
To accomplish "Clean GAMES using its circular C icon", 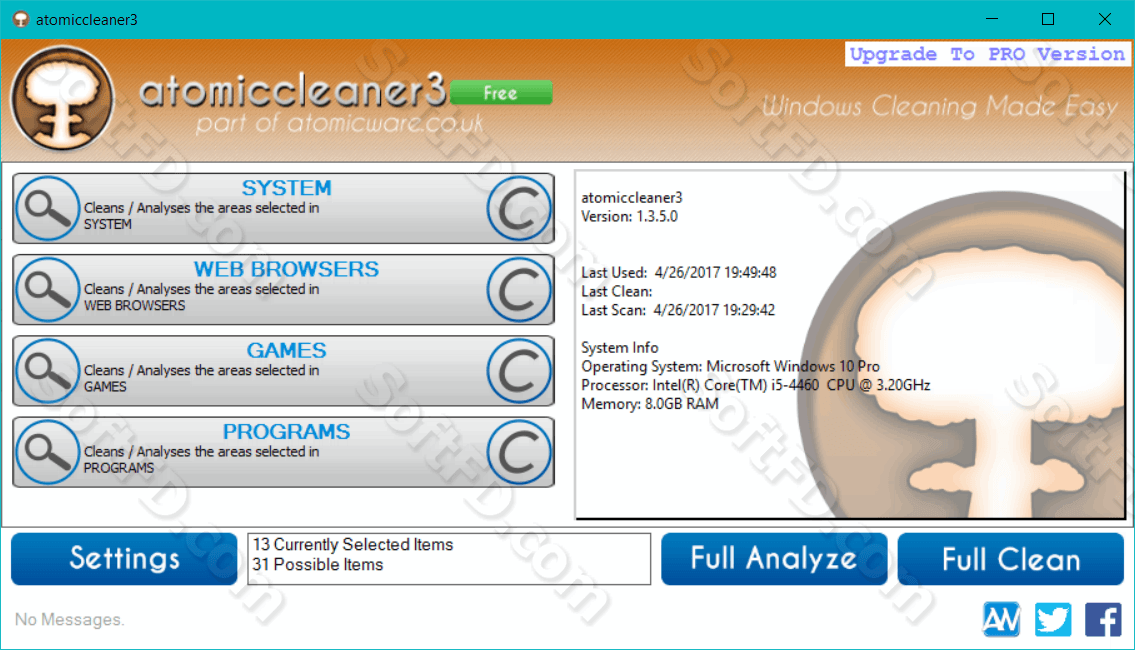I will pos(519,371).
